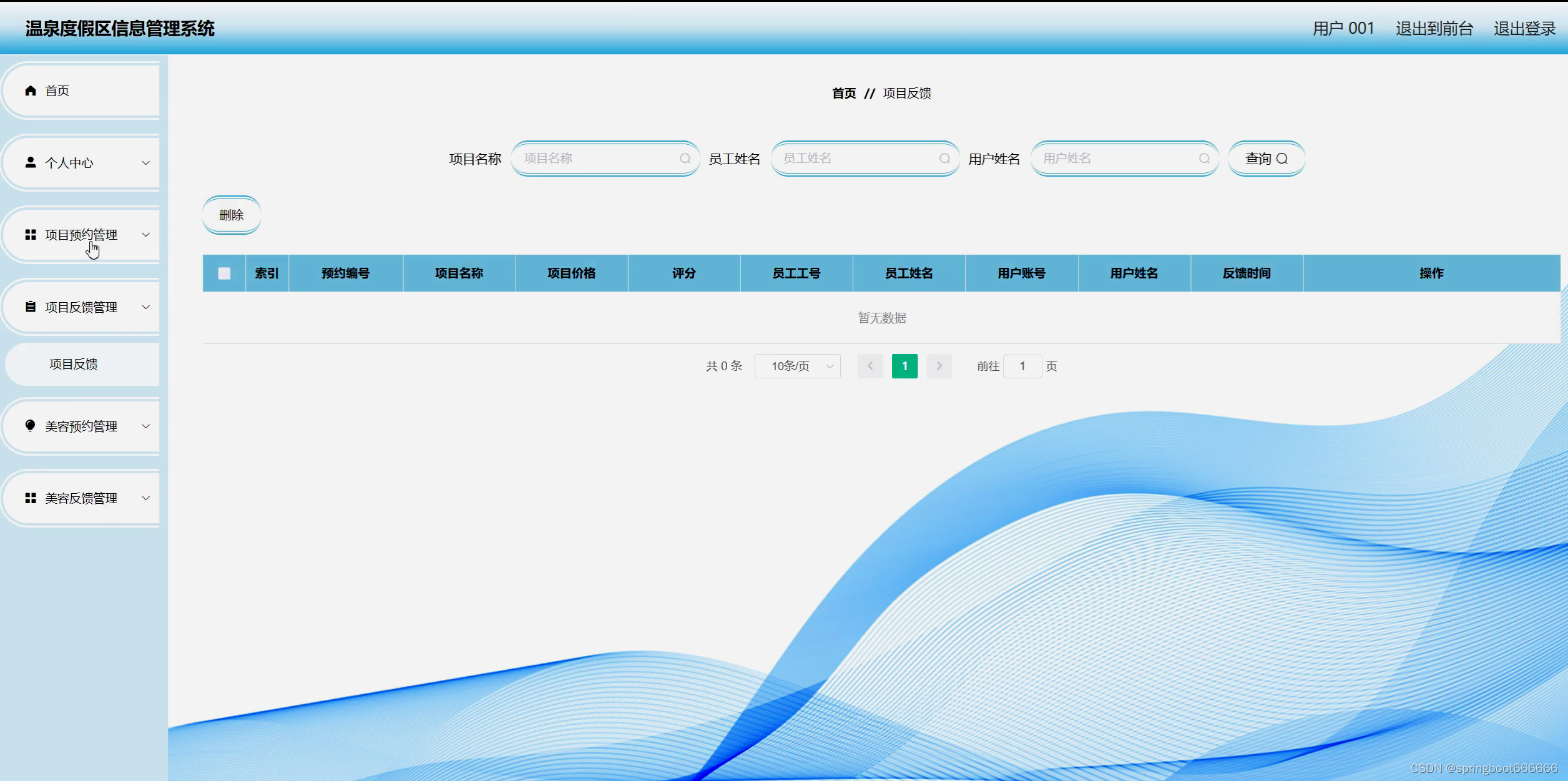Click the bulb icon beside 美容预约管理
The height and width of the screenshot is (781, 1568).
30,426
